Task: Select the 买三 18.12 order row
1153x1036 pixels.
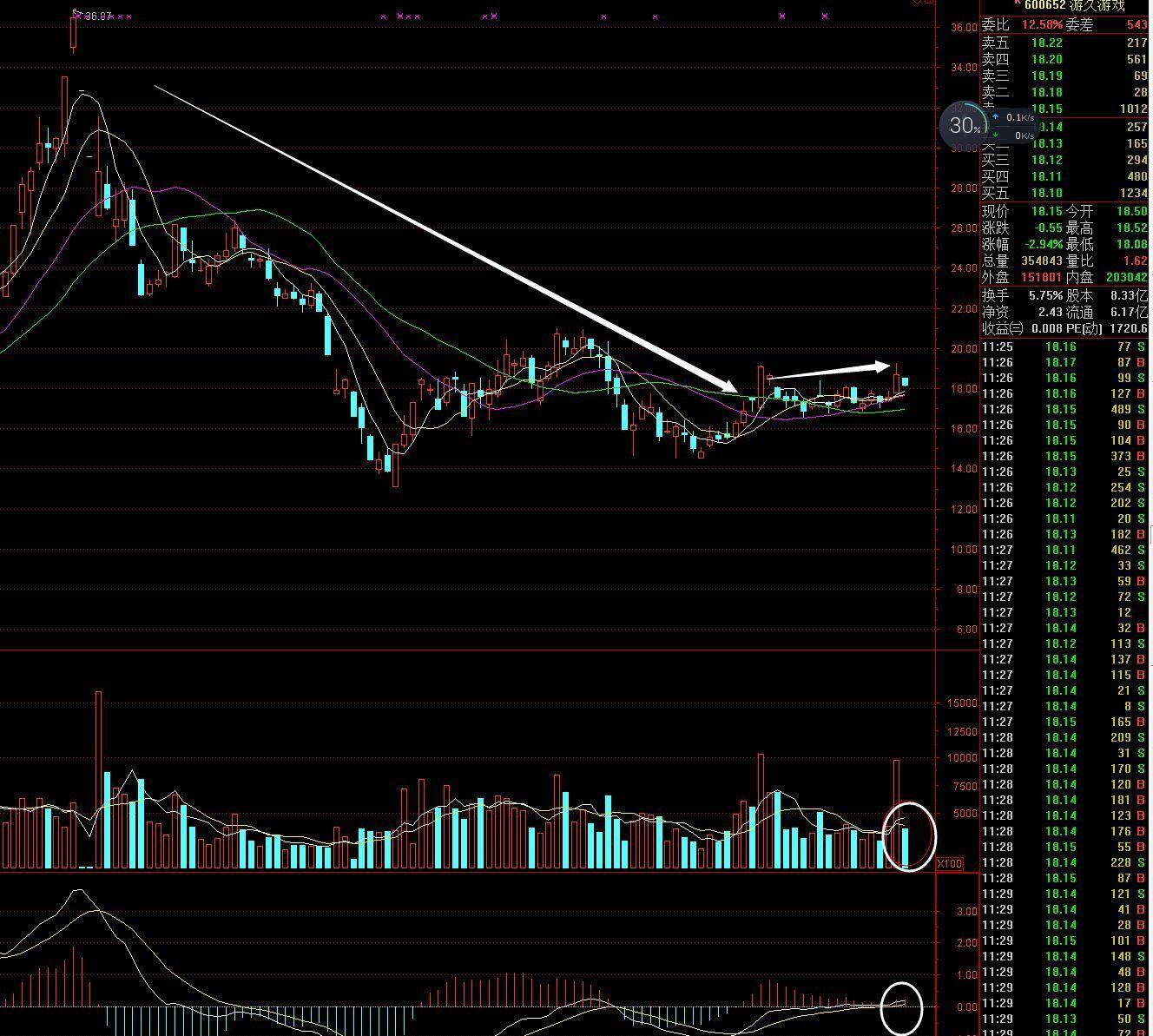Action: (1064, 160)
